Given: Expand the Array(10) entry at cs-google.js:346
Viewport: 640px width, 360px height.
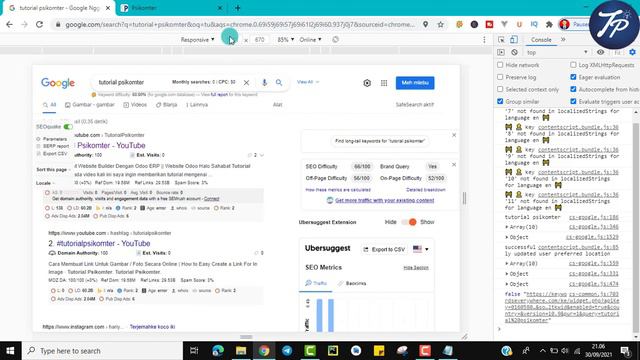Looking at the screenshot, I should pyautogui.click(x=507, y=227).
